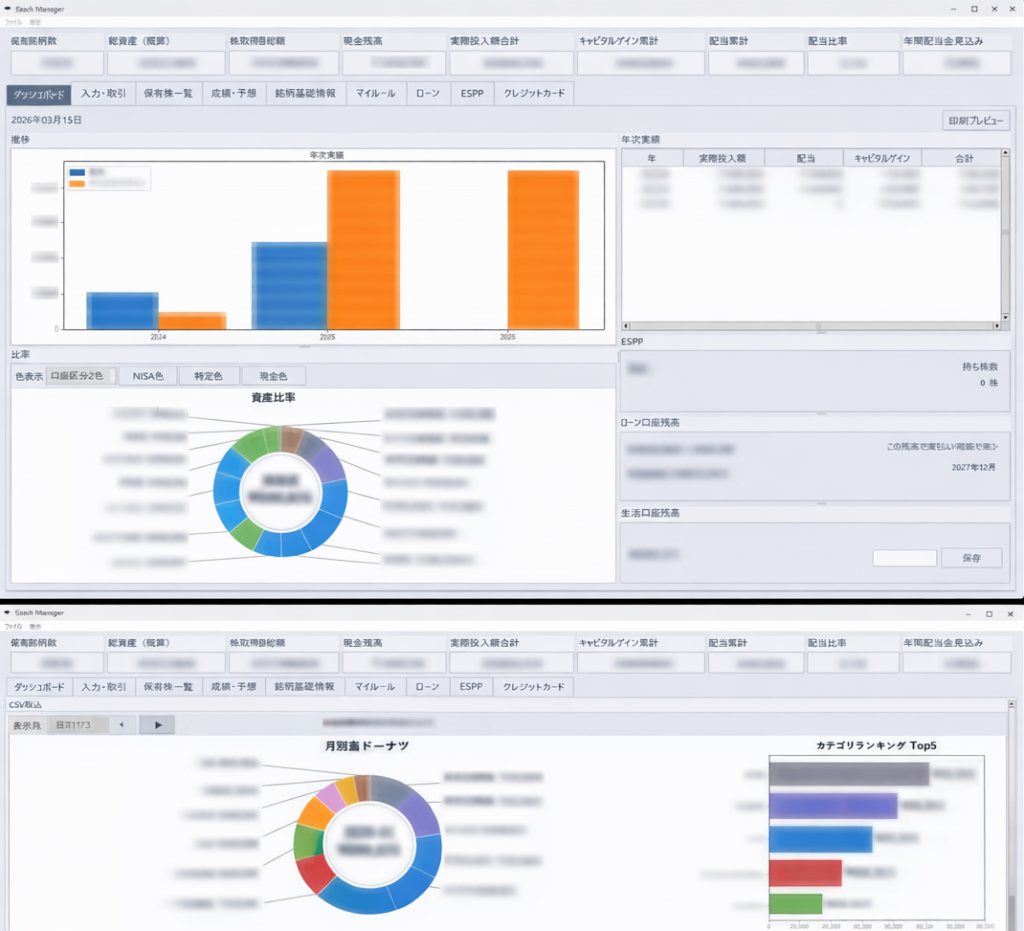Go to previous month with left arrow
Image resolution: width=1024 pixels, height=931 pixels.
[121, 724]
